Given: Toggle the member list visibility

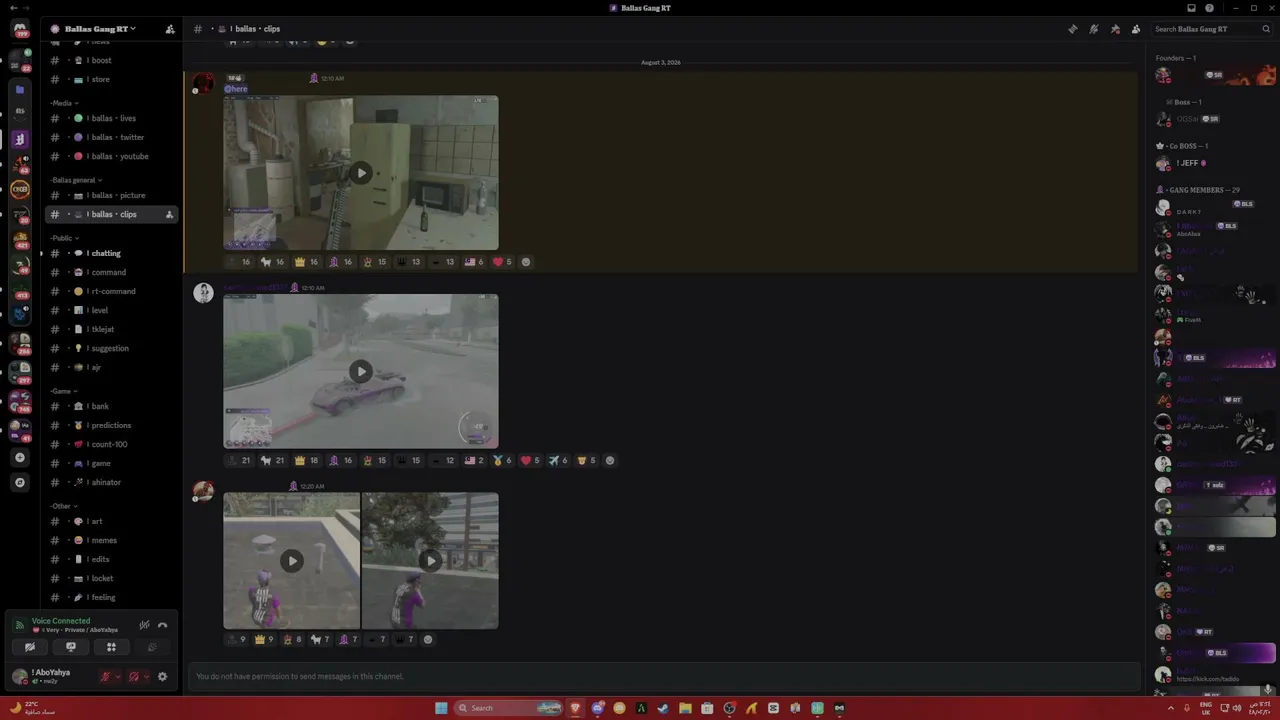Looking at the screenshot, I should coord(1136,29).
